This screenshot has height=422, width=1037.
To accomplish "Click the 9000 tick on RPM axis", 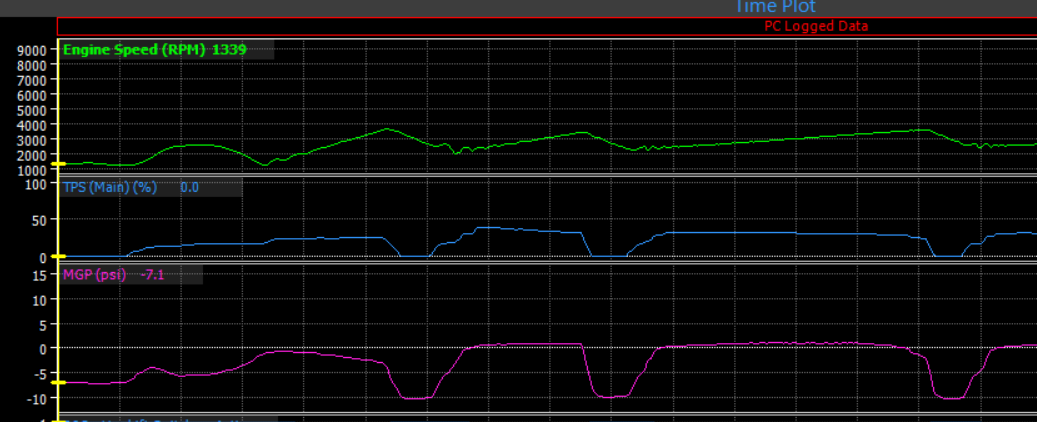I will click(32, 50).
